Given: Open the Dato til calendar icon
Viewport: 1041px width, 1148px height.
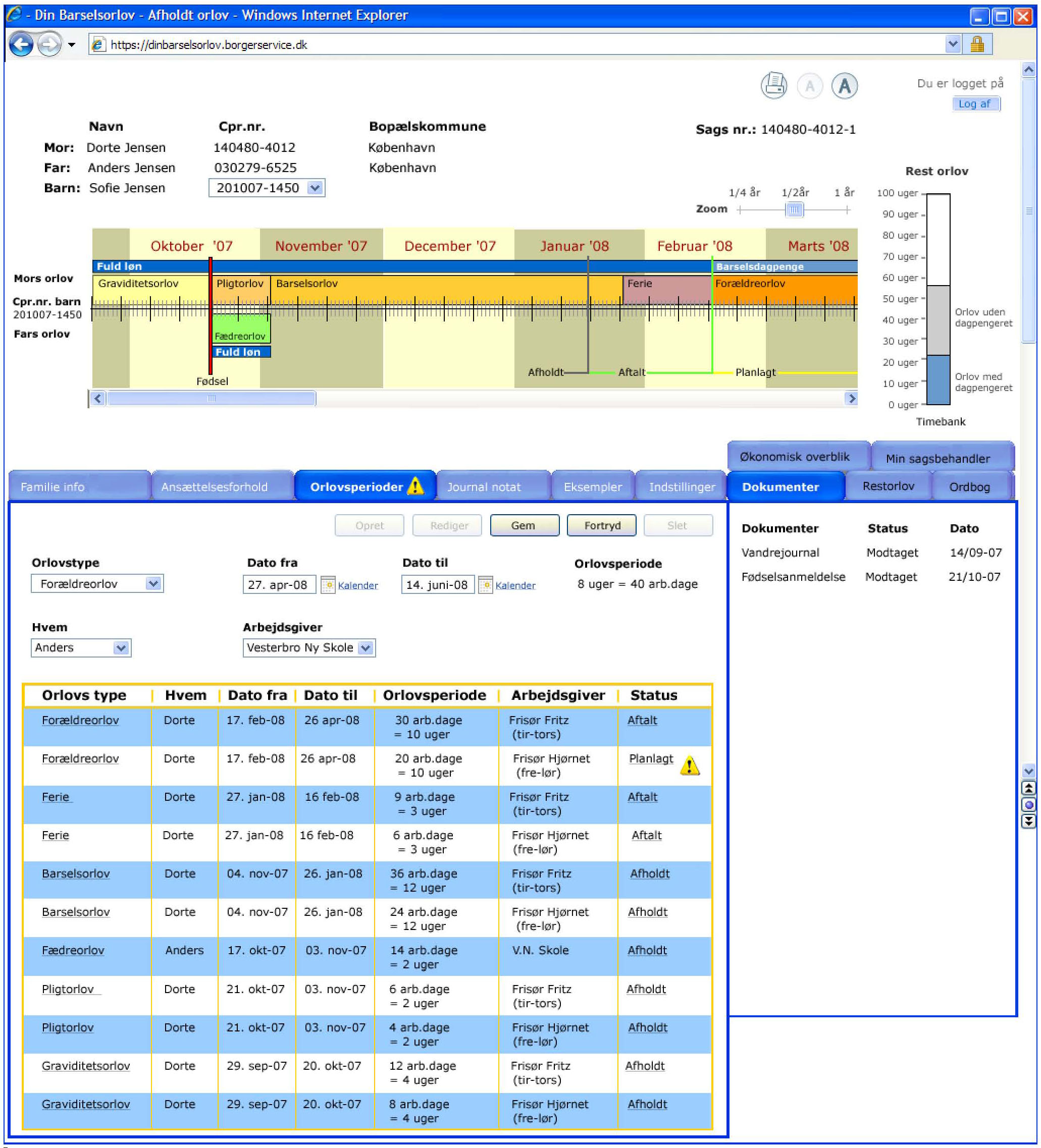Looking at the screenshot, I should coord(485,585).
